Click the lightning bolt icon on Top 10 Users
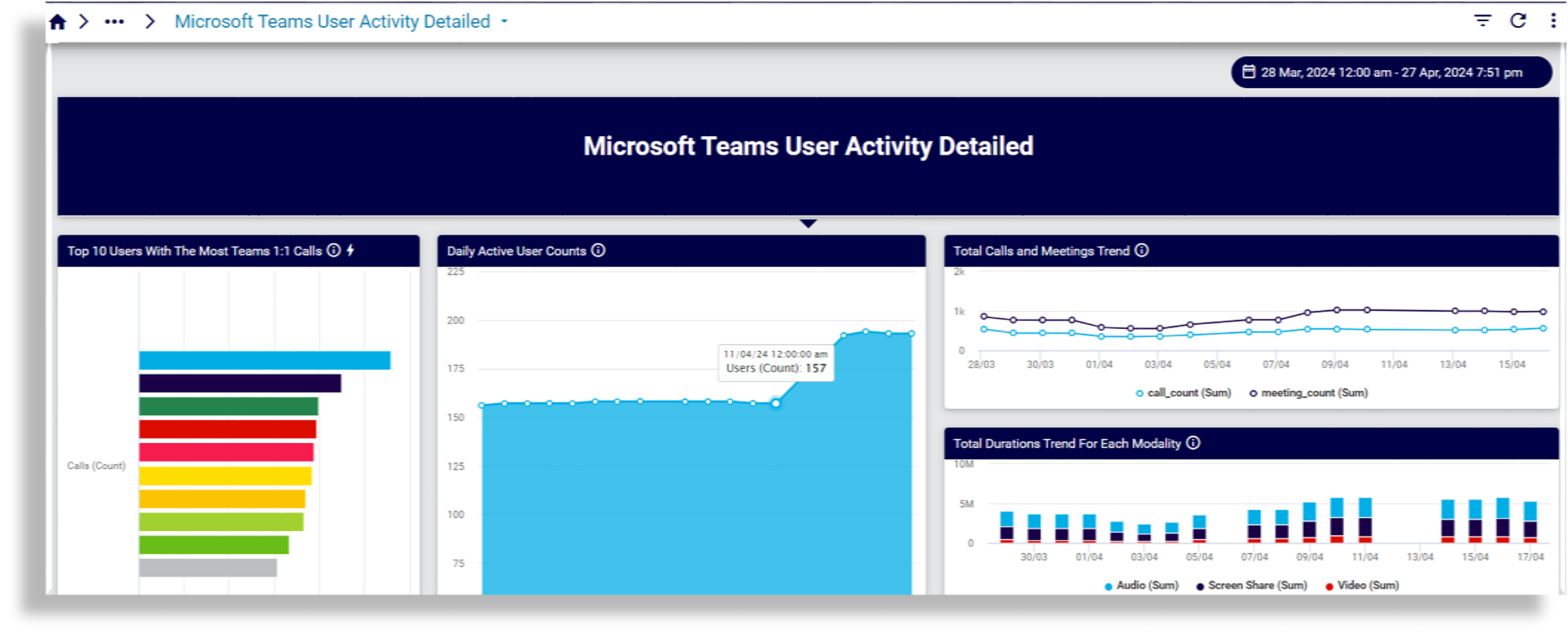This screenshot has height=636, width=1568. (x=350, y=251)
